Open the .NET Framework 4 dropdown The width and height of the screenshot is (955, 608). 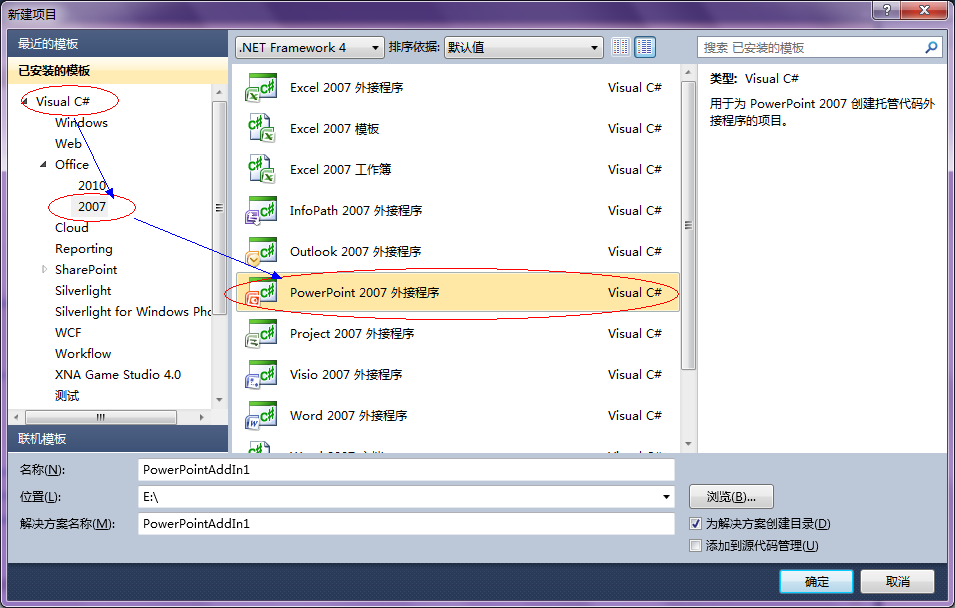click(x=310, y=48)
